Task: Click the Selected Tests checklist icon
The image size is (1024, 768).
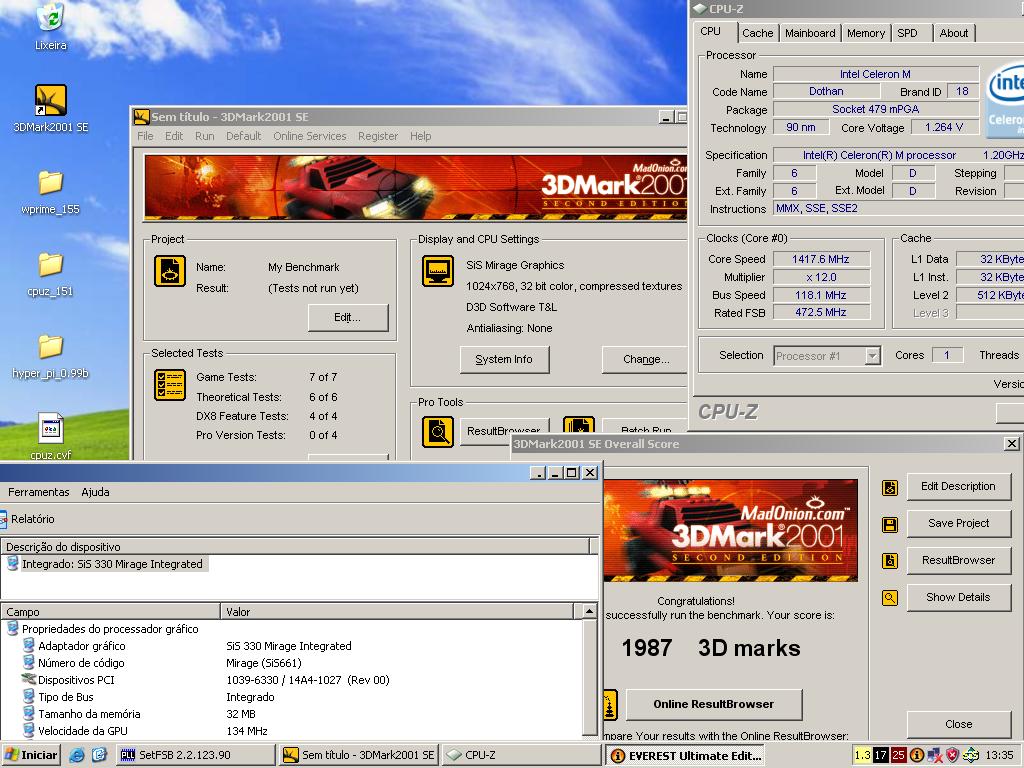Action: [x=170, y=385]
